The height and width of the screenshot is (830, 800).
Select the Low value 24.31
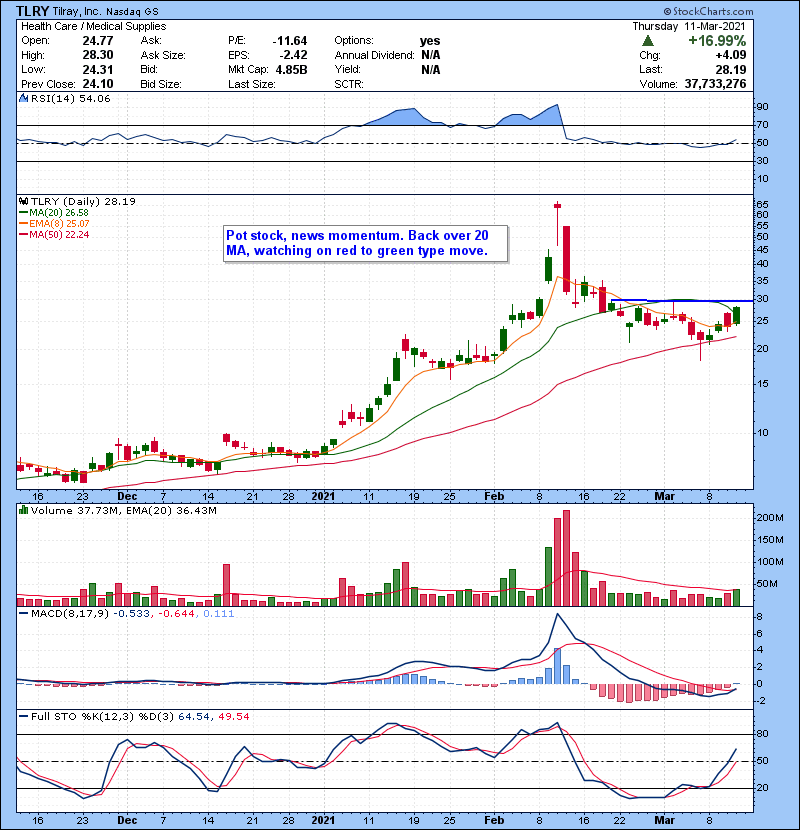(x=98, y=69)
